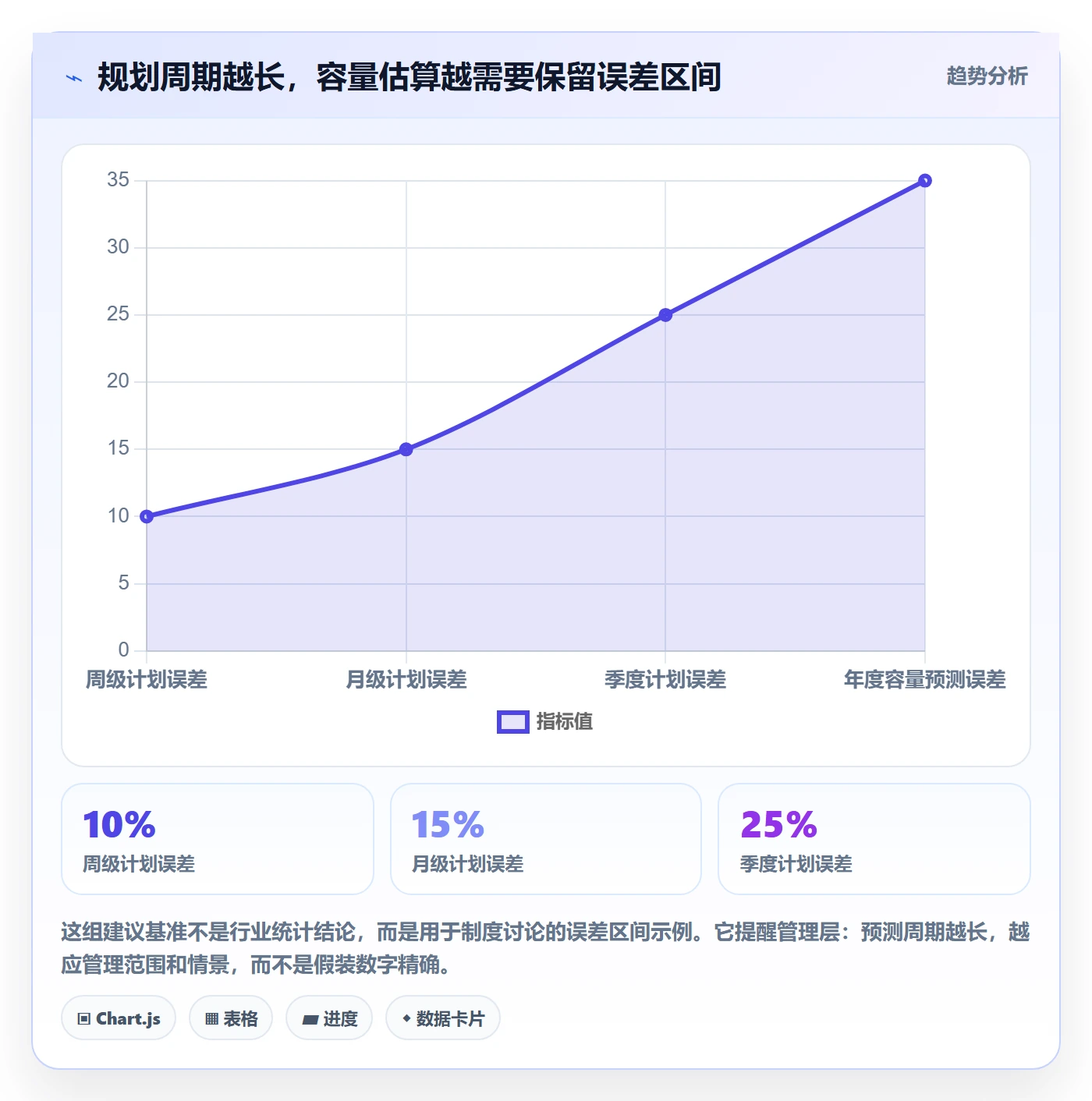1092x1101 pixels.
Task: Click the y-axis value 20
Action: tap(119, 381)
